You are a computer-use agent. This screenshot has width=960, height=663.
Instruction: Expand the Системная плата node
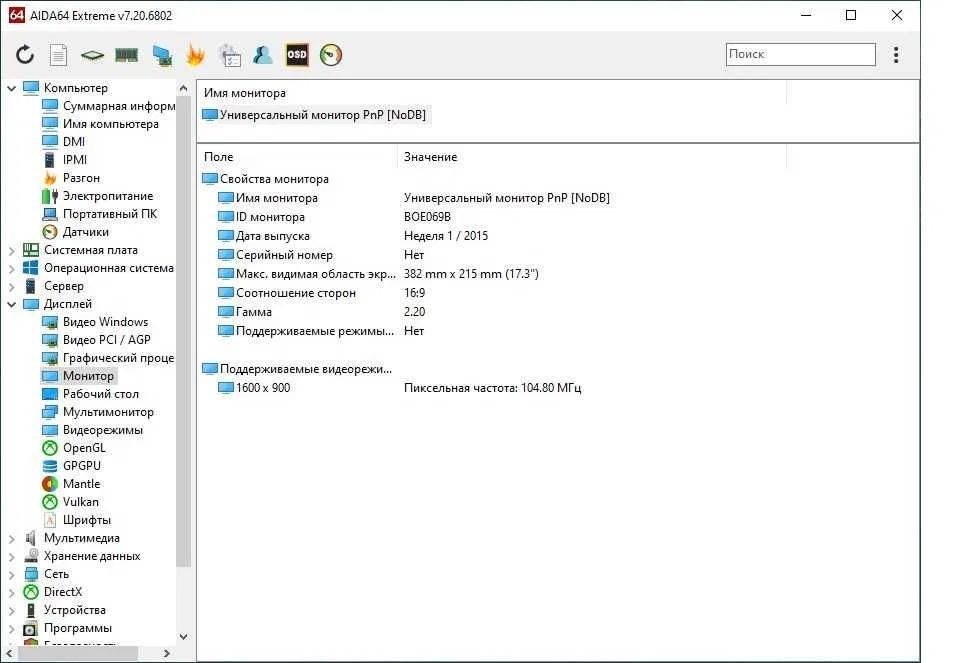pyautogui.click(x=11, y=250)
